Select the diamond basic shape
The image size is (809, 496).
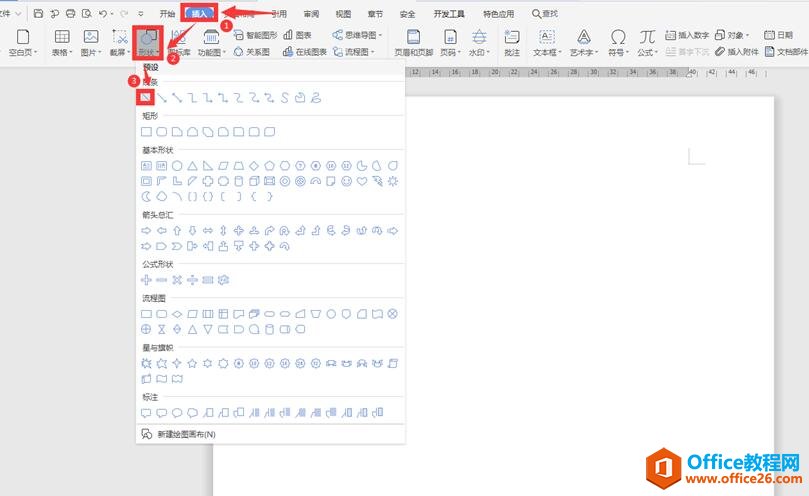coord(254,166)
